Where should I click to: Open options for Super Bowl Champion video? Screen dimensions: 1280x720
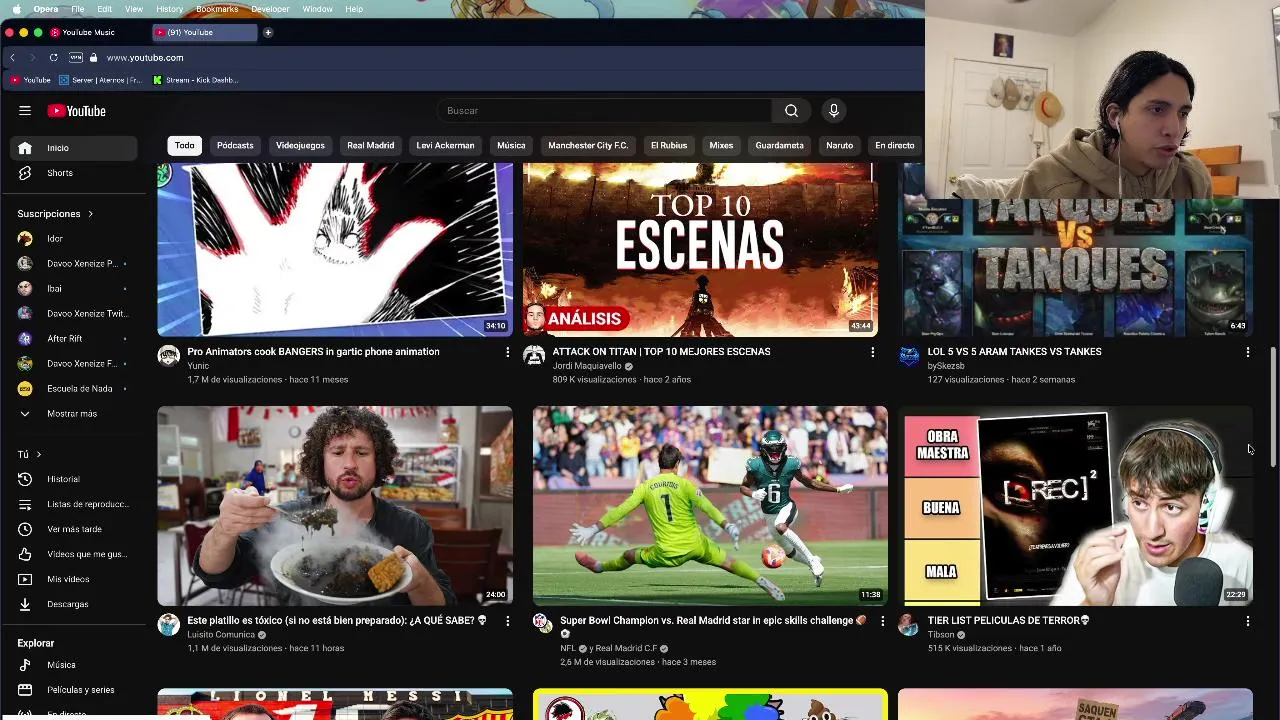882,621
